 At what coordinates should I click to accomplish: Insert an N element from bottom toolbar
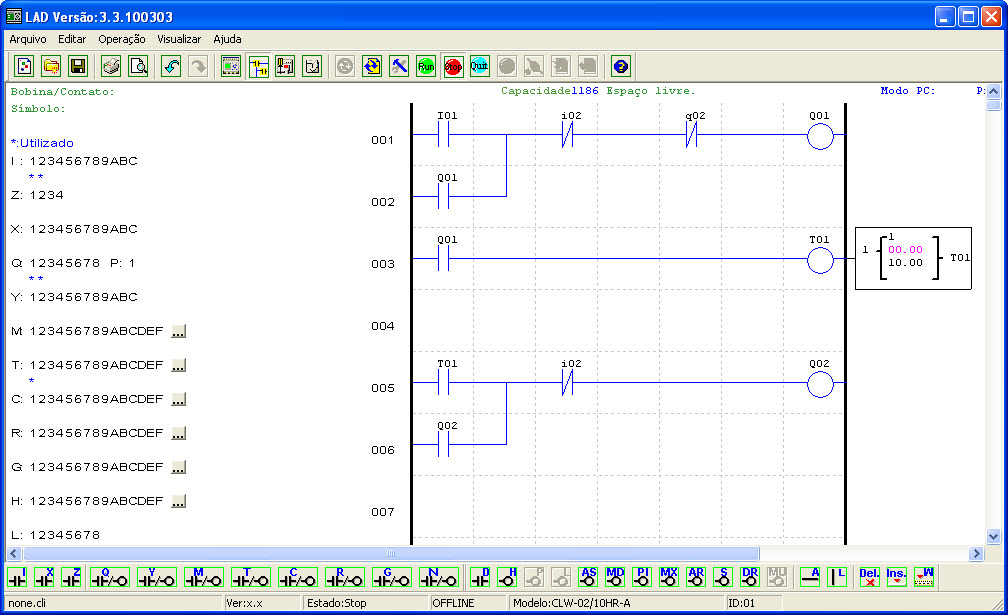438,577
